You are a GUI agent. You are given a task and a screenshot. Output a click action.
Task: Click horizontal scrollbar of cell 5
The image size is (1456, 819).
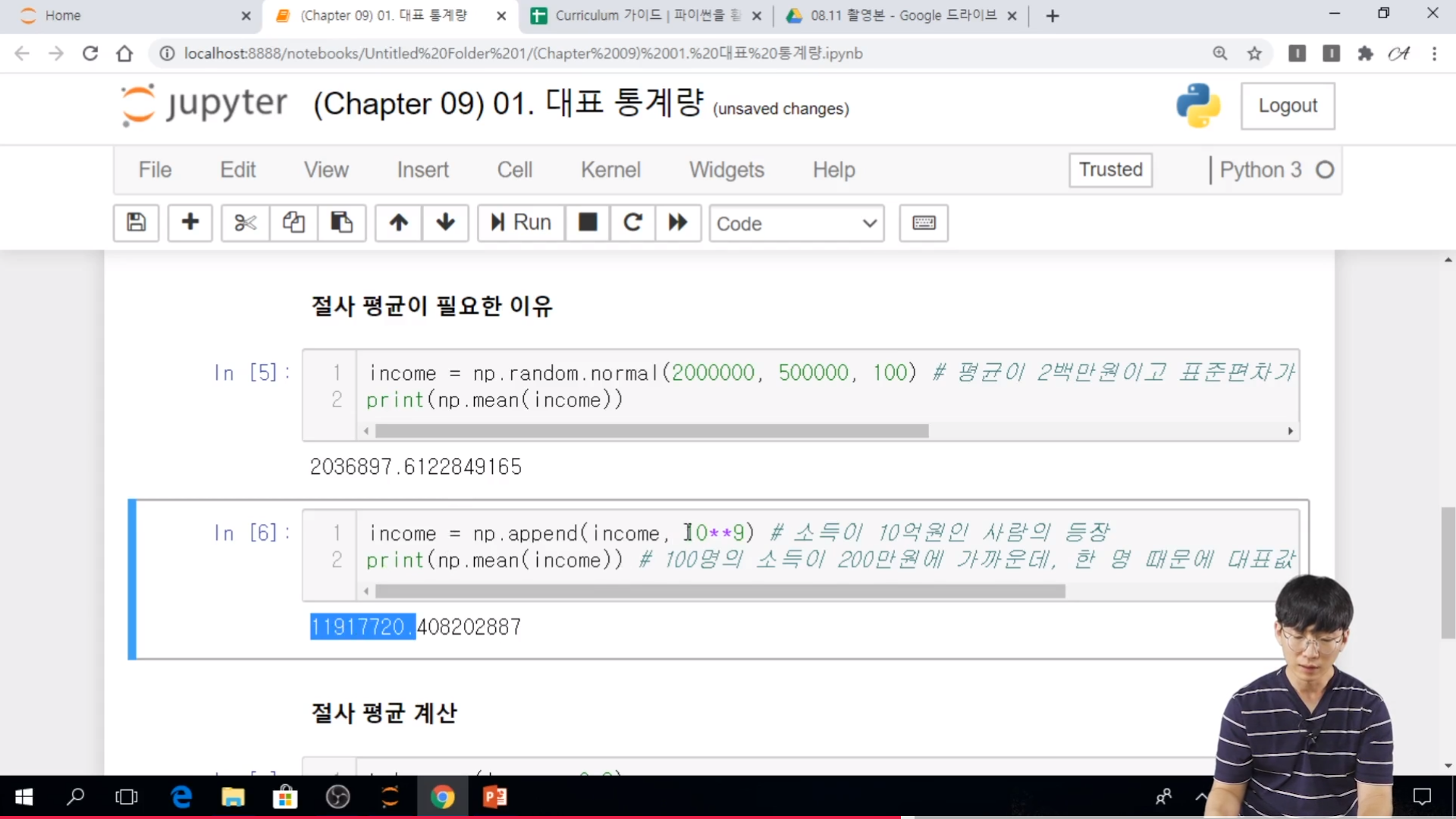(652, 431)
